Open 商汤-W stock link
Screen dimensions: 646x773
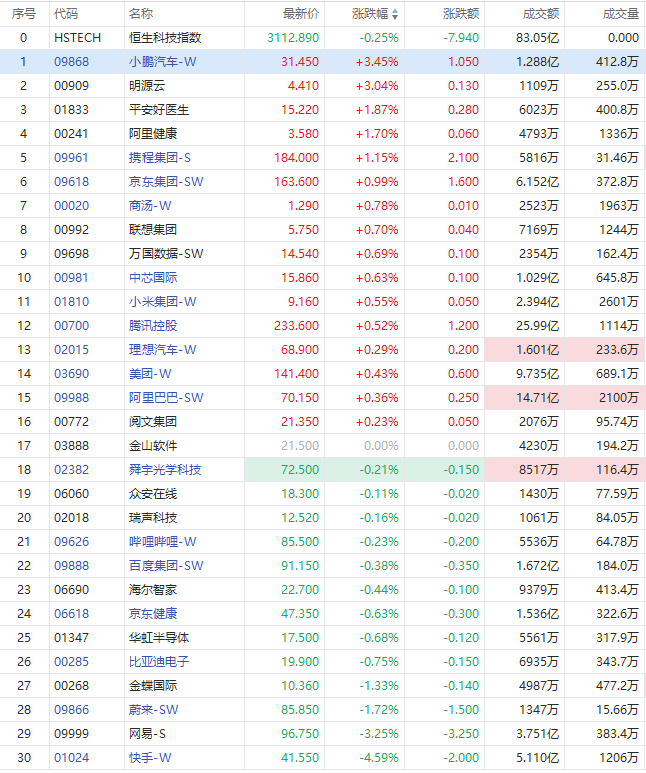(150, 206)
